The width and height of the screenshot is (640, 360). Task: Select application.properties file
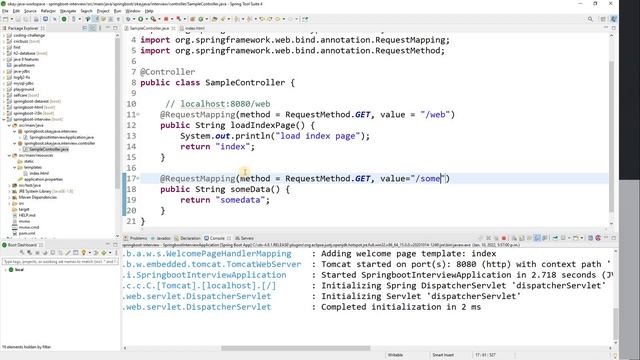click(x=43, y=179)
